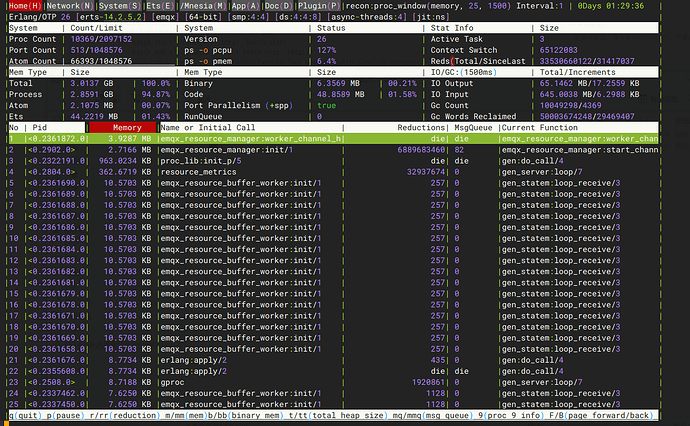Open the Doc(D) tab
Viewport: 690px width, 426px height.
pos(278,6)
